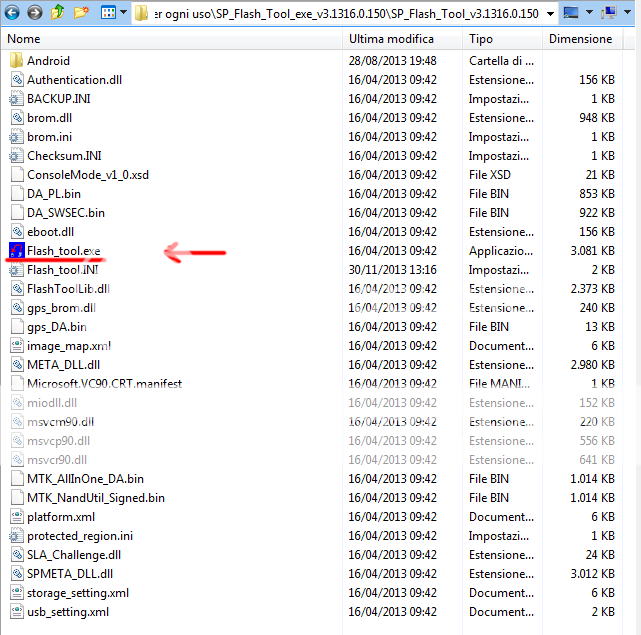This screenshot has height=635, width=641.
Task: Expand dropdown beside the monitor icon
Action: point(589,13)
